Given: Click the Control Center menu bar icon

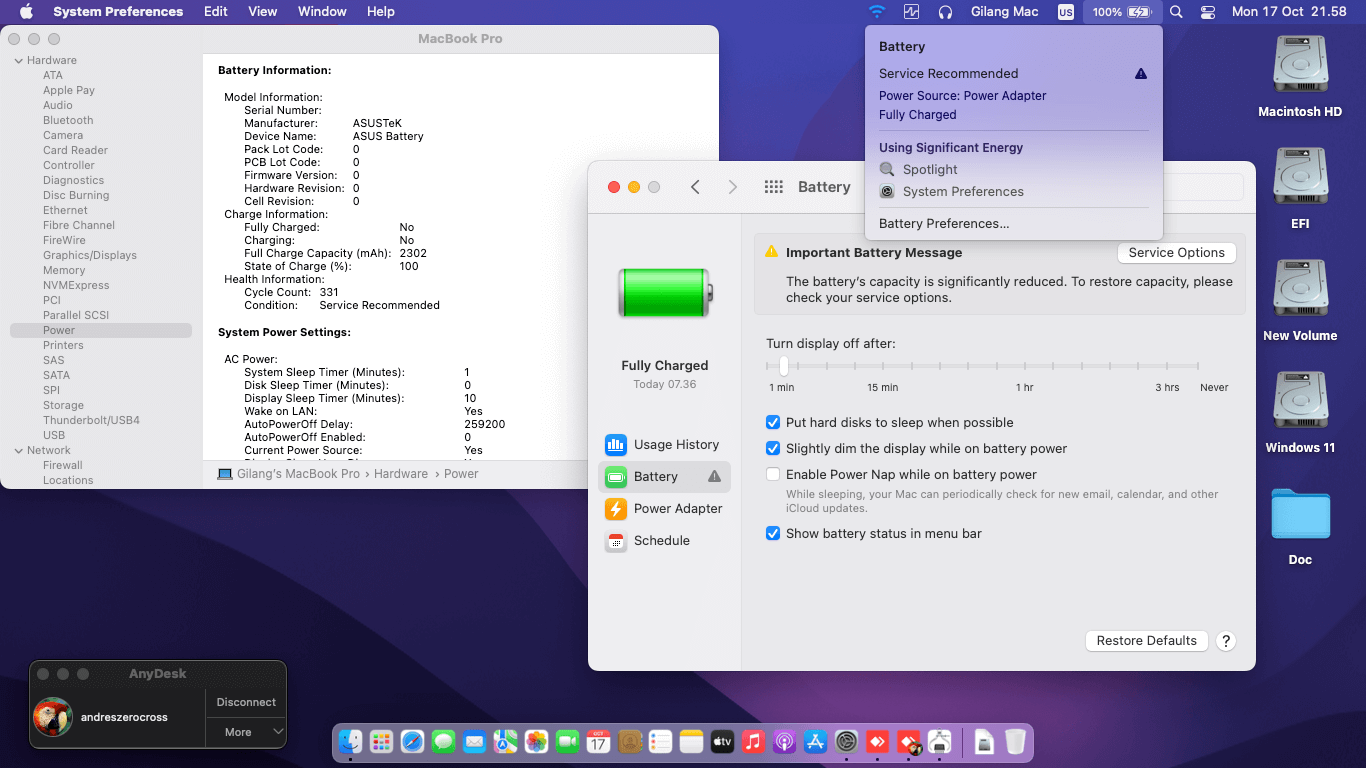Looking at the screenshot, I should tap(1207, 12).
